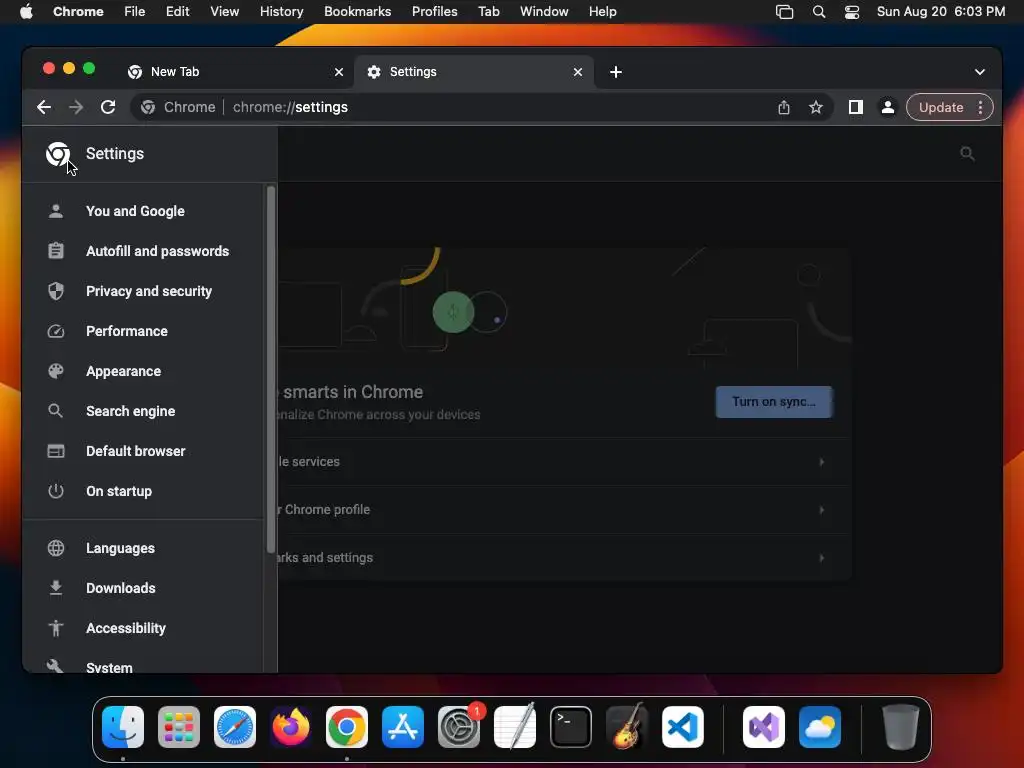The image size is (1024, 768).
Task: Click the Update button in toolbar
Action: 940,107
